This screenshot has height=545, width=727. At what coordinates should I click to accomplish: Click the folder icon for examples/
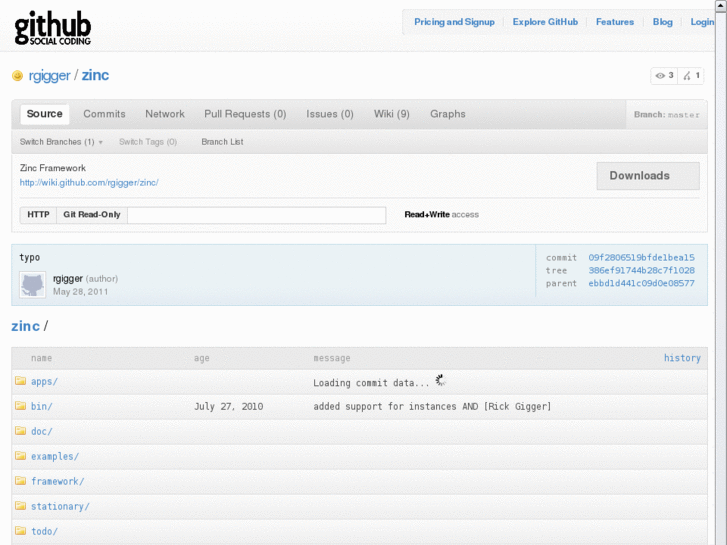[20, 455]
